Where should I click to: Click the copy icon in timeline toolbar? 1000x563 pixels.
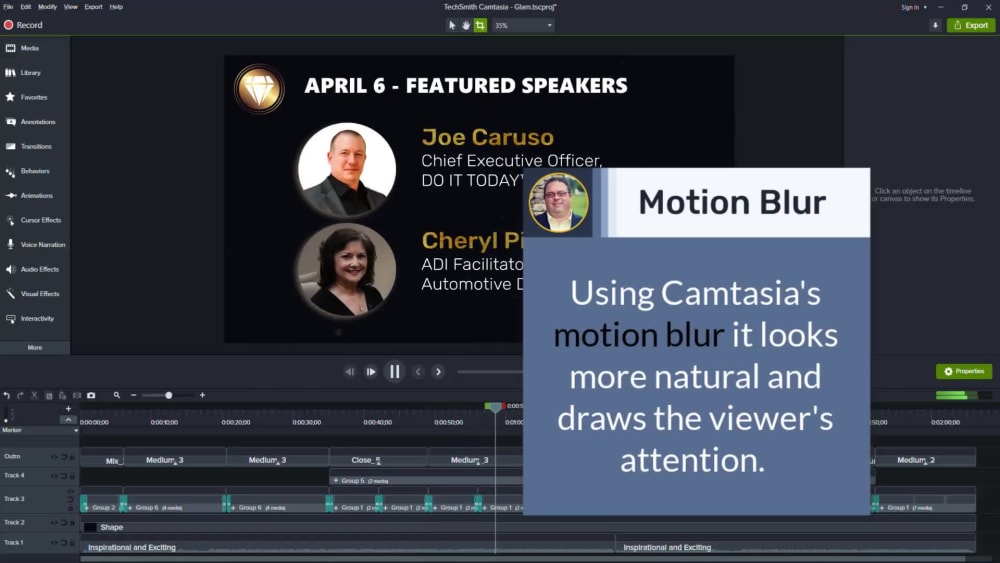[x=48, y=395]
